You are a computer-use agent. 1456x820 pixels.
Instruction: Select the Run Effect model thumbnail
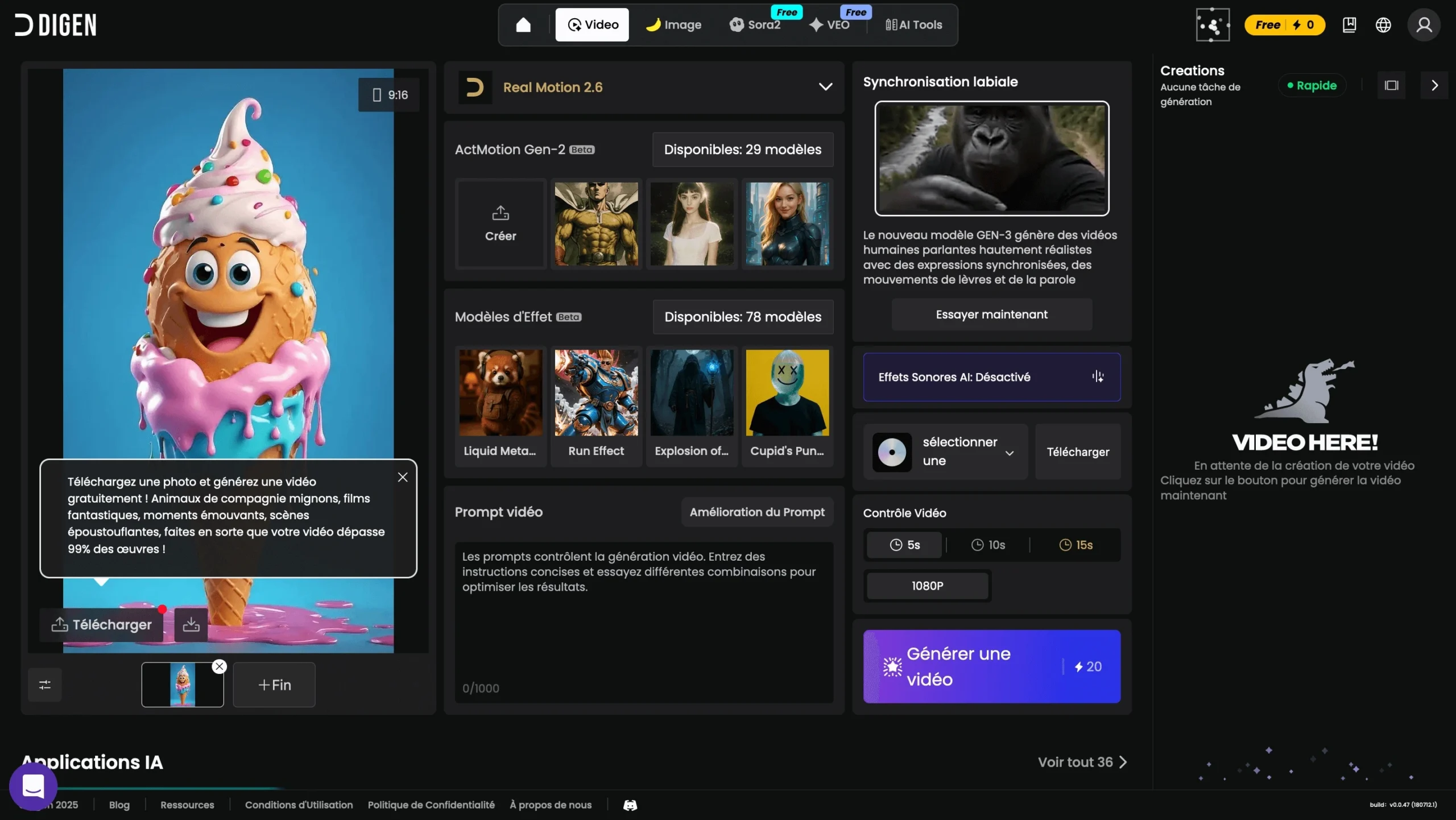[x=595, y=392]
